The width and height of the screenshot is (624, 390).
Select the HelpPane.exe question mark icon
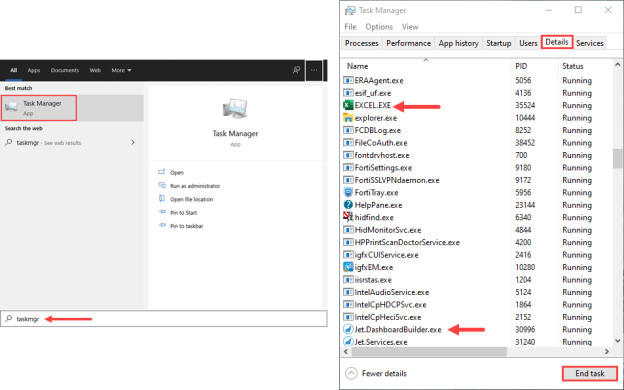click(x=348, y=205)
